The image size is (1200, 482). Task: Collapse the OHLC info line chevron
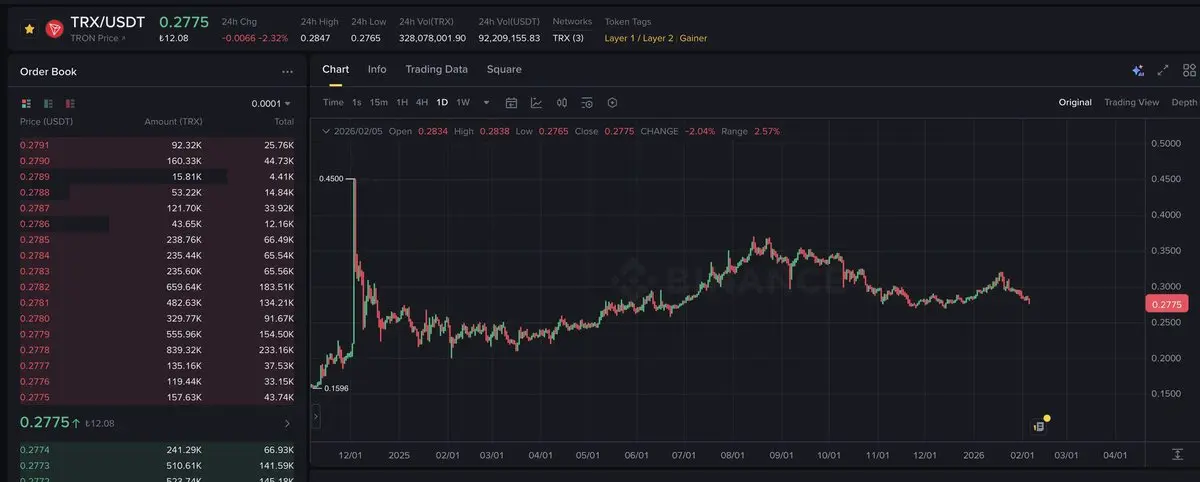324,131
